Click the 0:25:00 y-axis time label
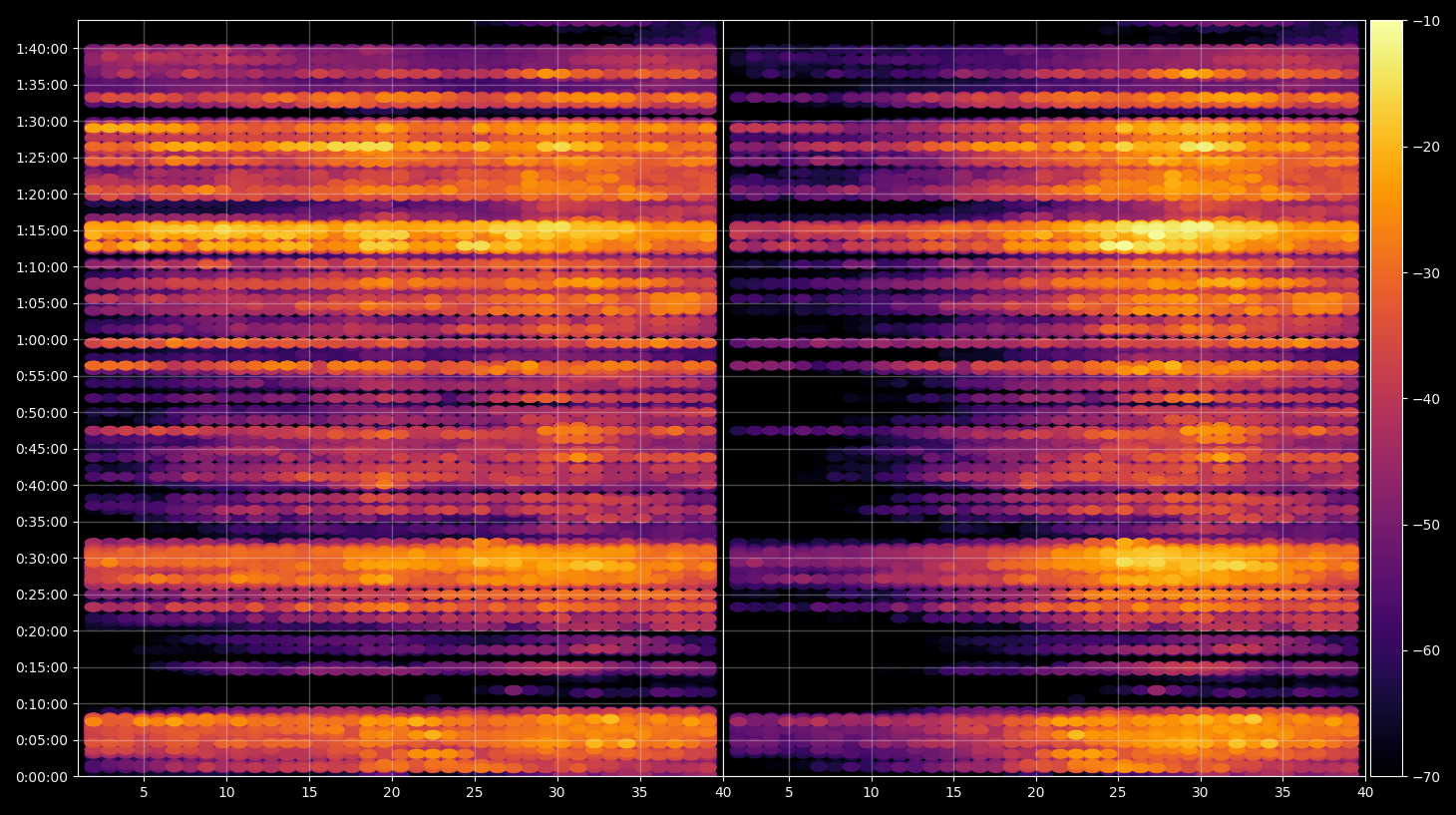Image resolution: width=1456 pixels, height=815 pixels. [42, 595]
